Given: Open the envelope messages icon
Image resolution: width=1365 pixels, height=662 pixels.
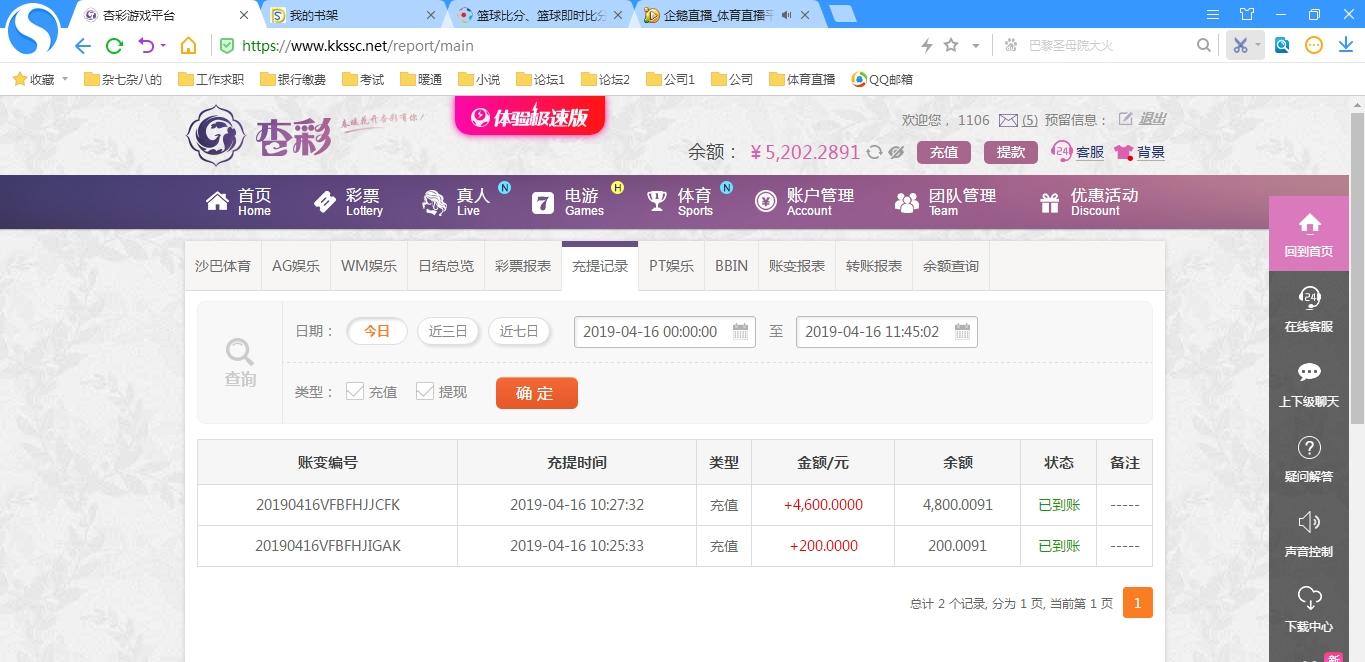Looking at the screenshot, I should point(1008,120).
